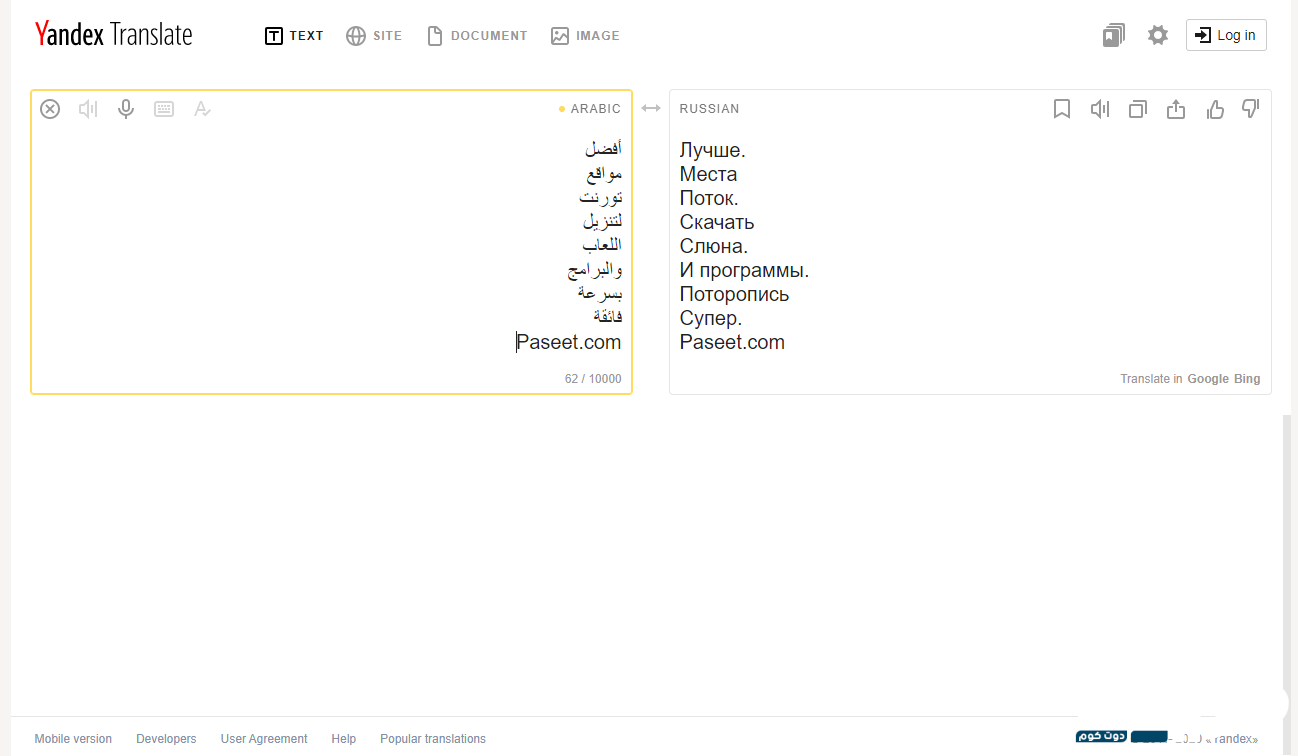This screenshot has height=756, width=1298.
Task: Clear the Arabic source text
Action: coord(50,109)
